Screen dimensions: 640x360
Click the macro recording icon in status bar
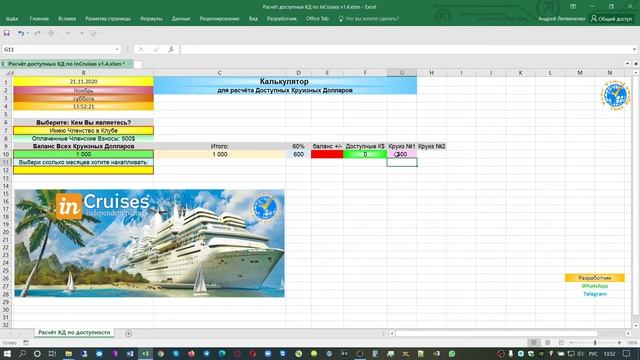(26, 342)
